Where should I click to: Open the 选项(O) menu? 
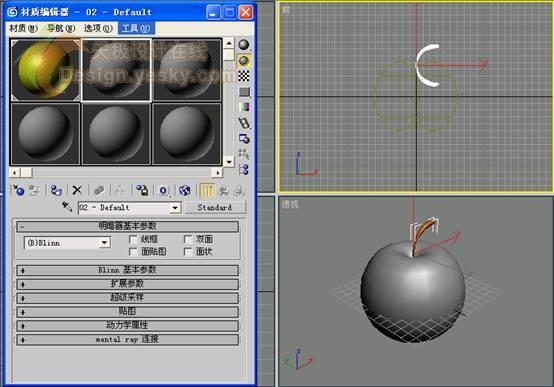98,28
